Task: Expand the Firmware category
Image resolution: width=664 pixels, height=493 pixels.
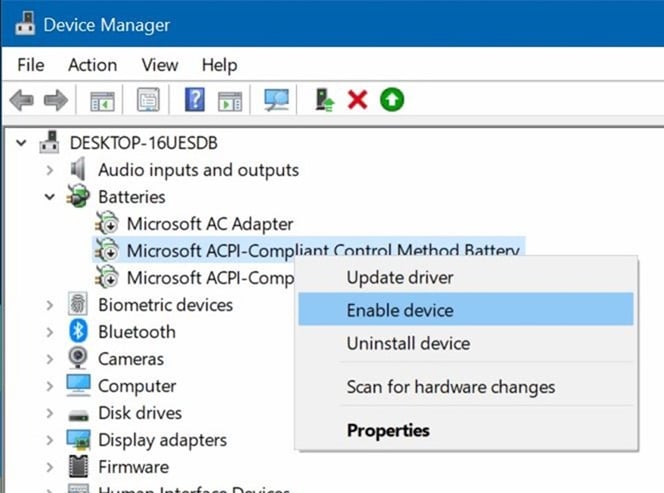Action: 50,467
